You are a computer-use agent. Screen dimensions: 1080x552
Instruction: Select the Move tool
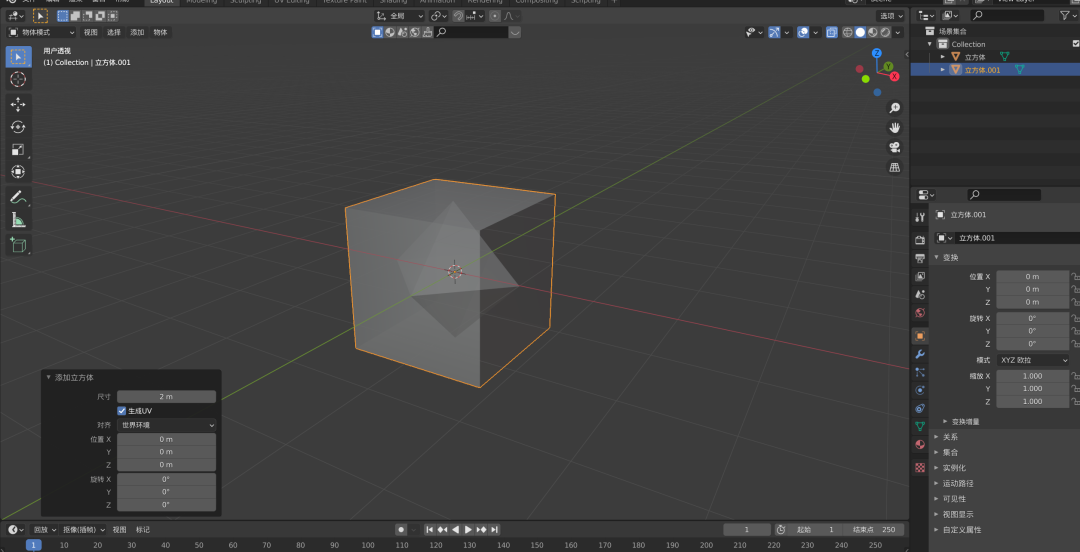click(18, 104)
